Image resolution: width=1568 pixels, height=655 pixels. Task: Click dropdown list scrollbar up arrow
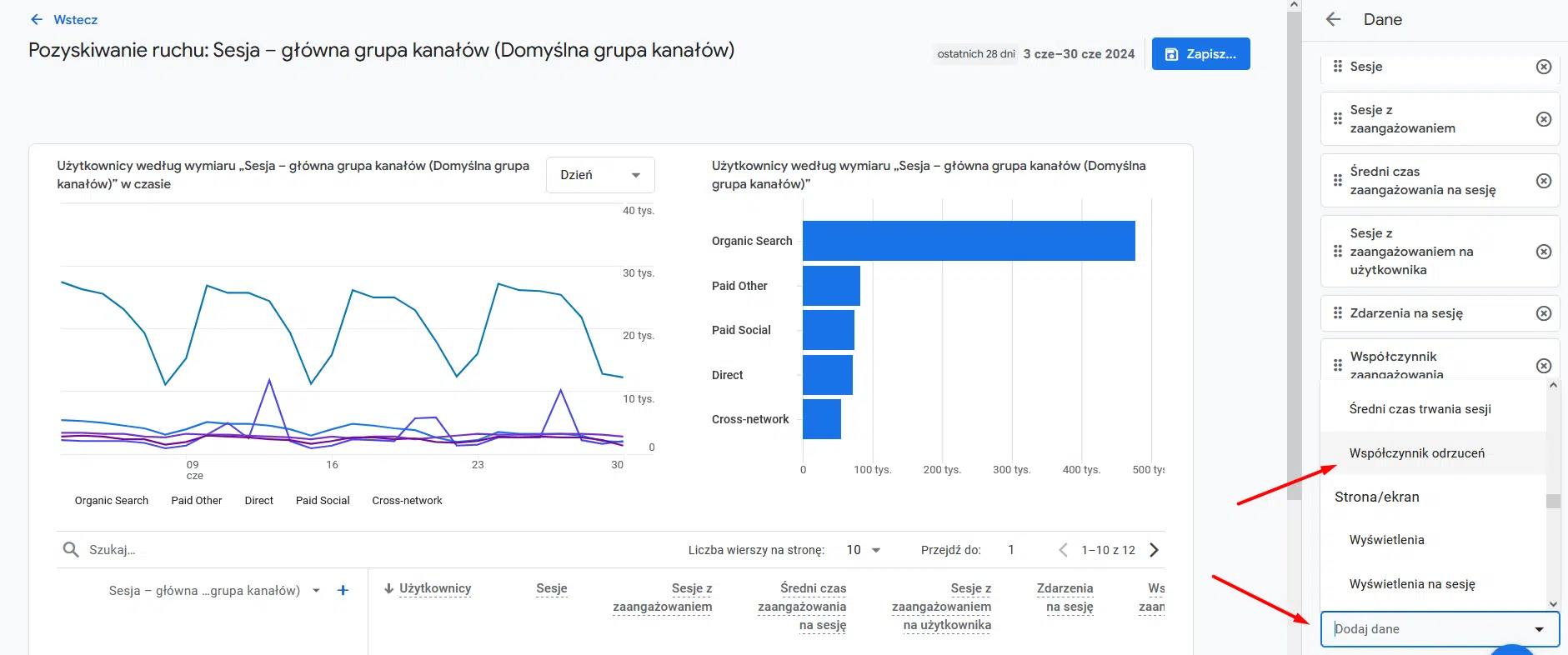(1552, 385)
